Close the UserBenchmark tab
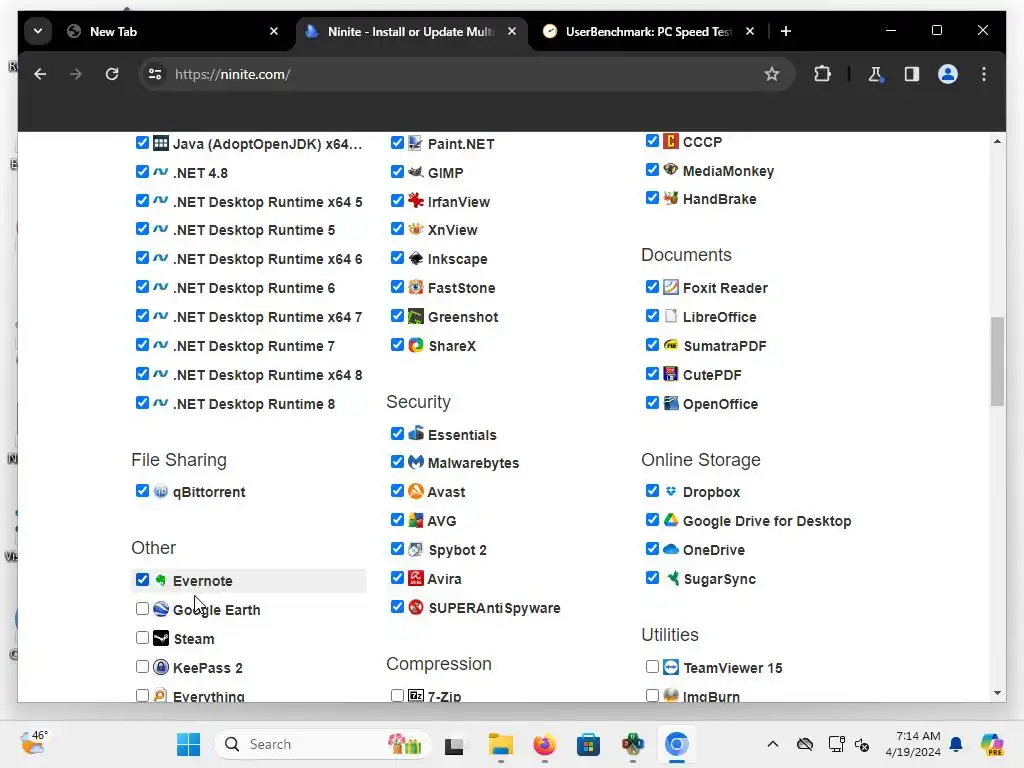The height and width of the screenshot is (768, 1024). point(750,31)
